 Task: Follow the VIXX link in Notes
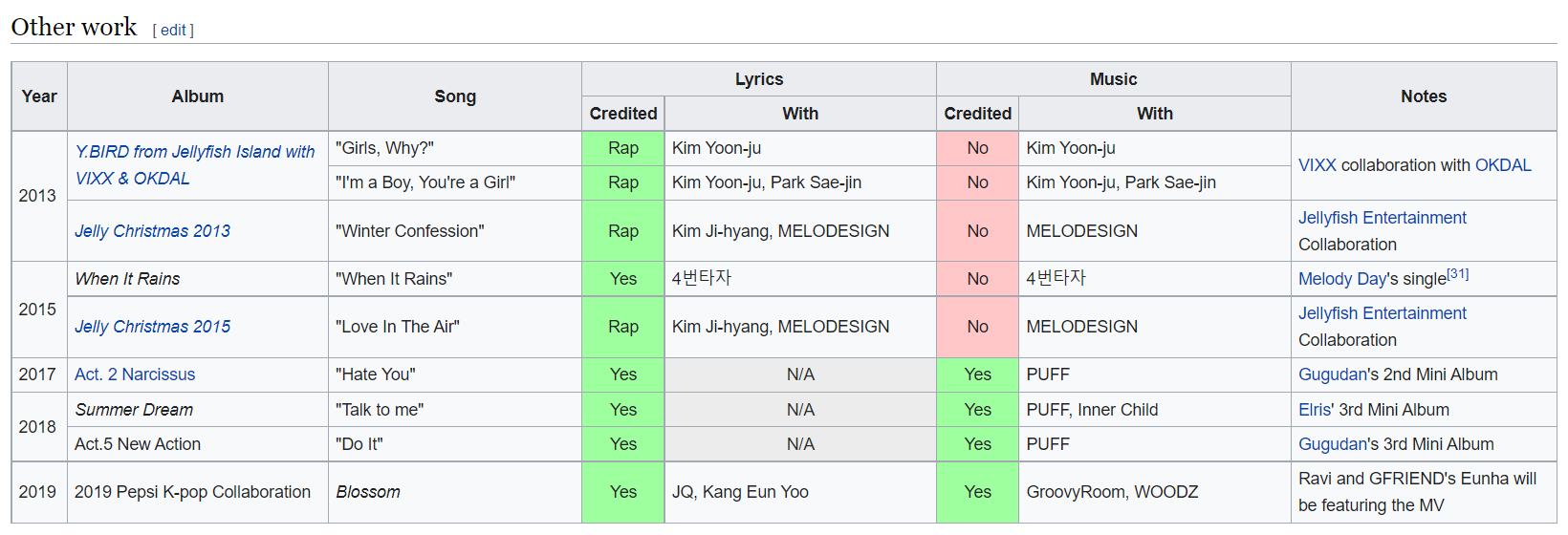[x=1318, y=165]
